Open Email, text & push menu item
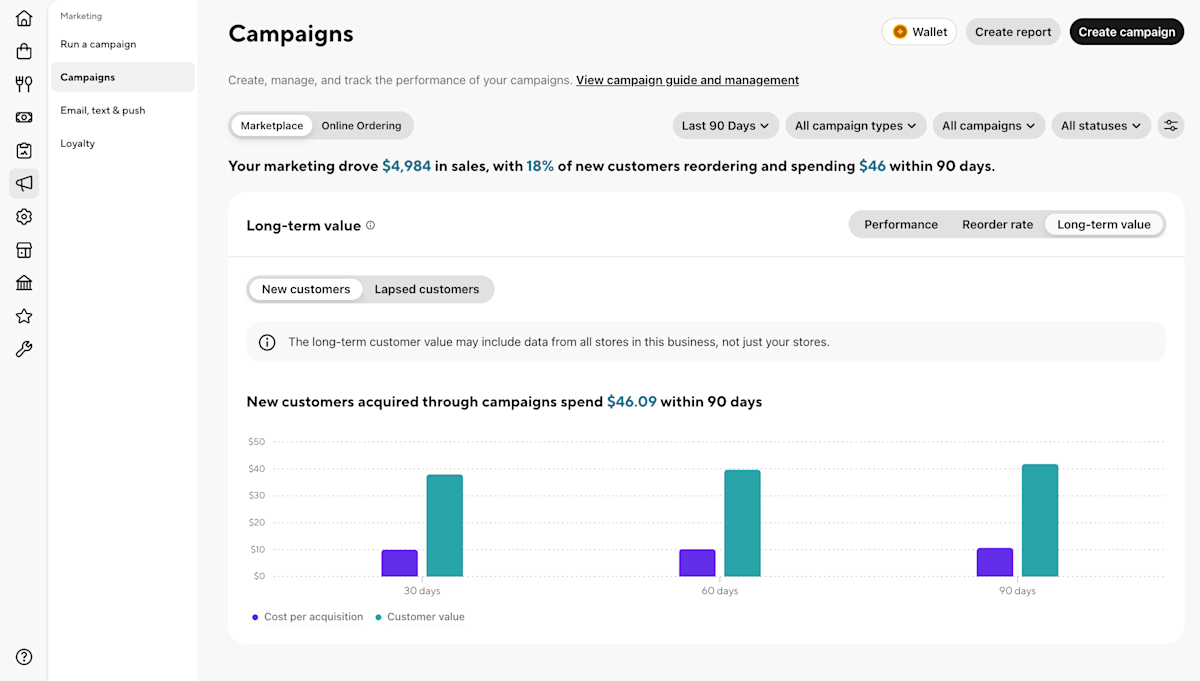 coord(123,110)
